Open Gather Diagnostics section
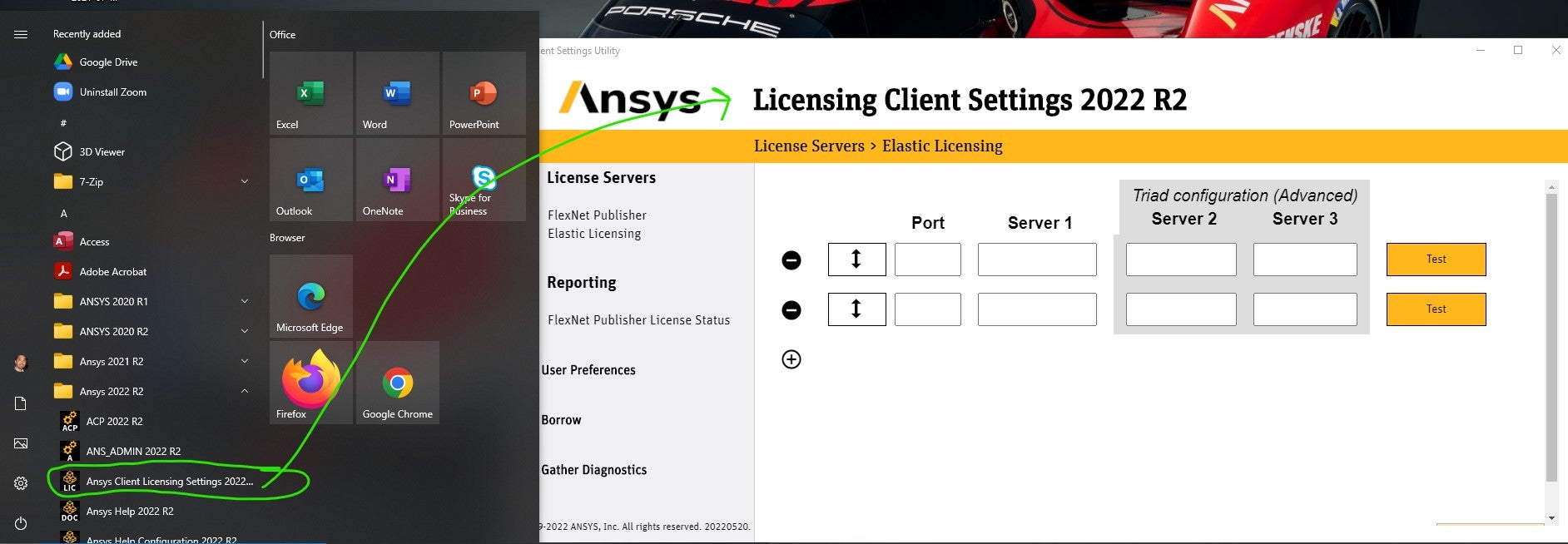1568x544 pixels. [x=594, y=470]
